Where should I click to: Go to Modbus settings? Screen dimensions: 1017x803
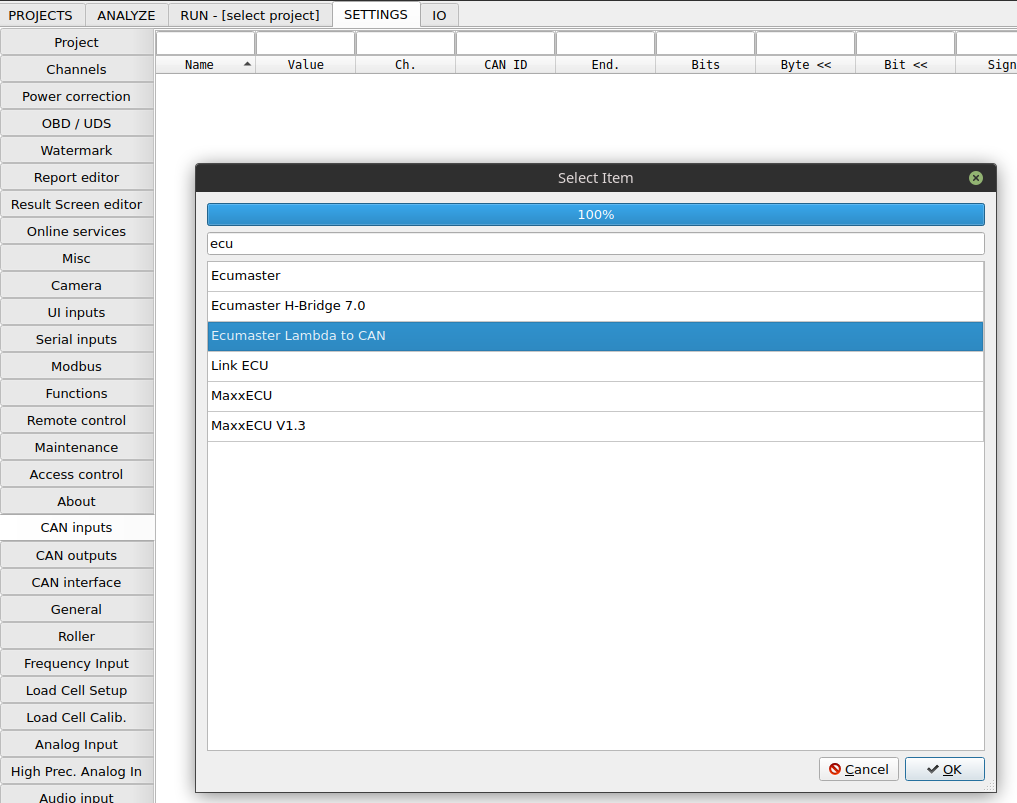click(x=77, y=367)
